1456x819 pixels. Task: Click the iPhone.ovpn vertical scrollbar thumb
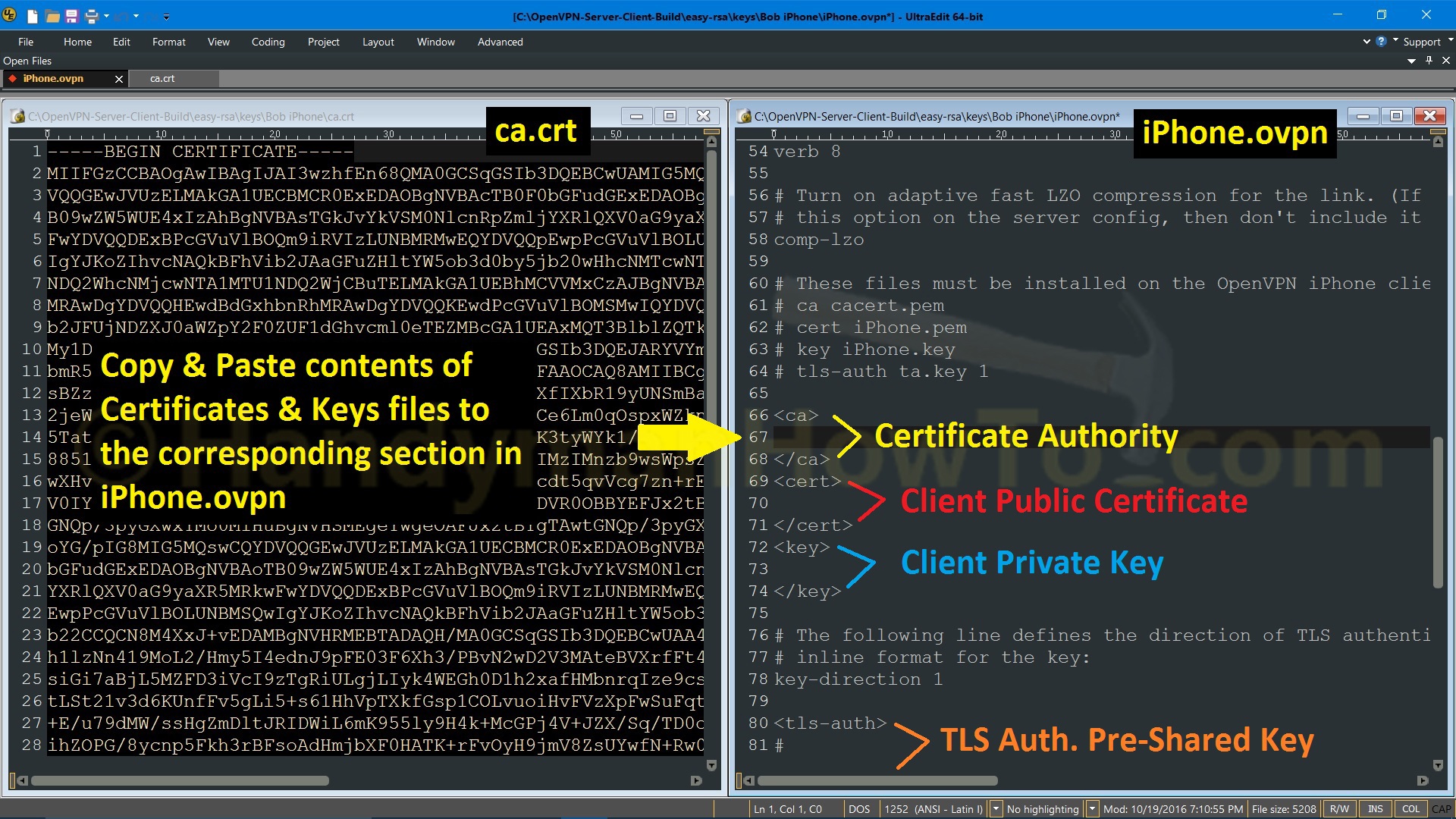[x=1438, y=513]
